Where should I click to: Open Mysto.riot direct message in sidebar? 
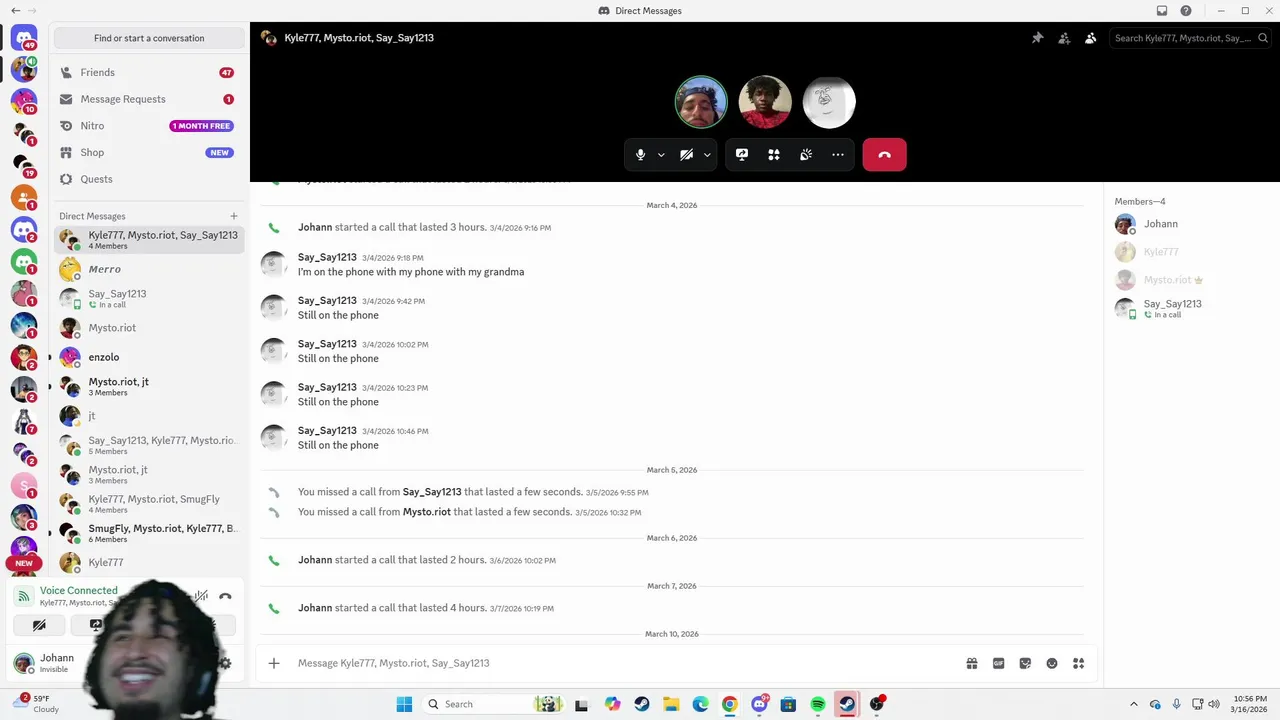pos(149,328)
